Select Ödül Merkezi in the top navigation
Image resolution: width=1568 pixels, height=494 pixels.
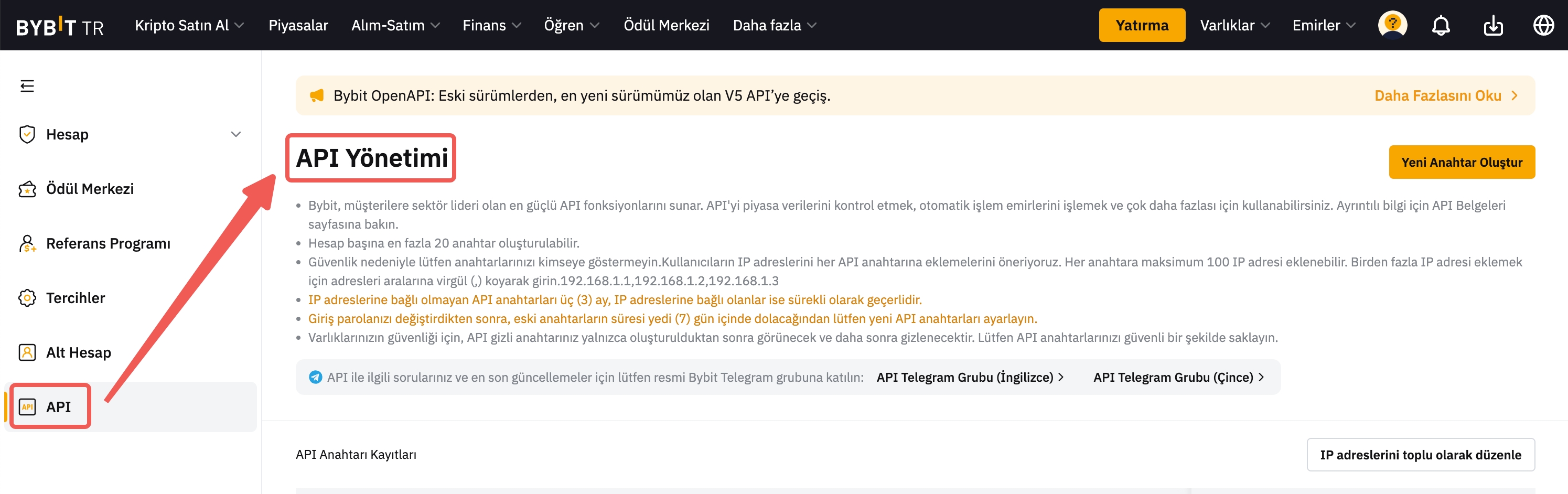(666, 26)
